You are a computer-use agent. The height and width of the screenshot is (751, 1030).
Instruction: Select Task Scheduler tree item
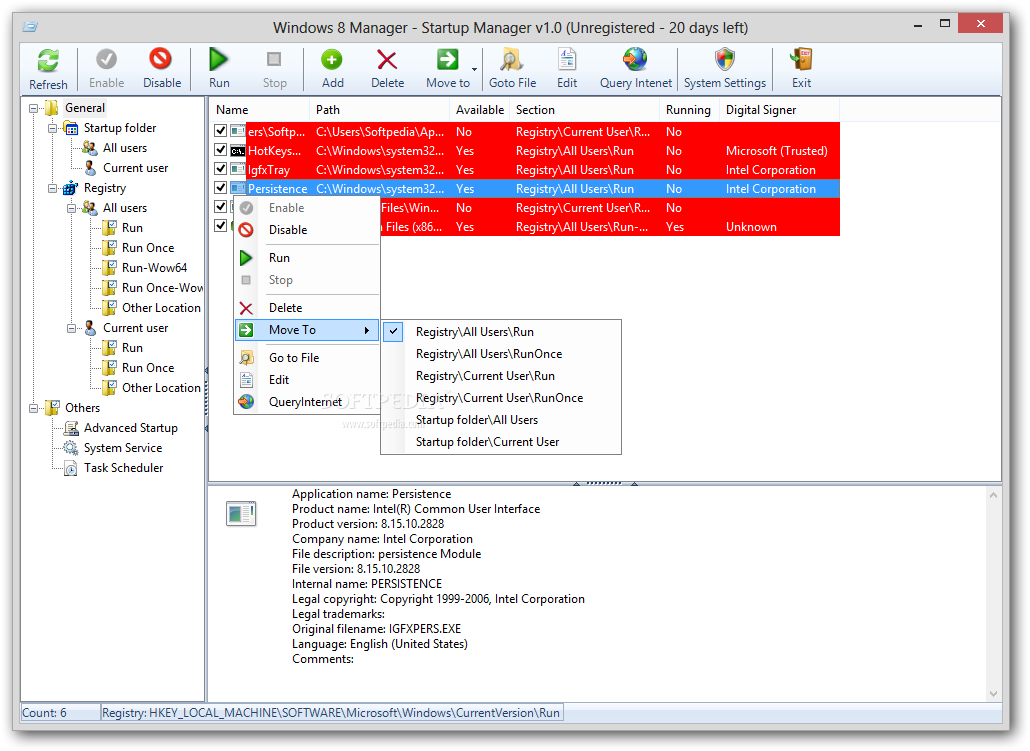click(123, 468)
